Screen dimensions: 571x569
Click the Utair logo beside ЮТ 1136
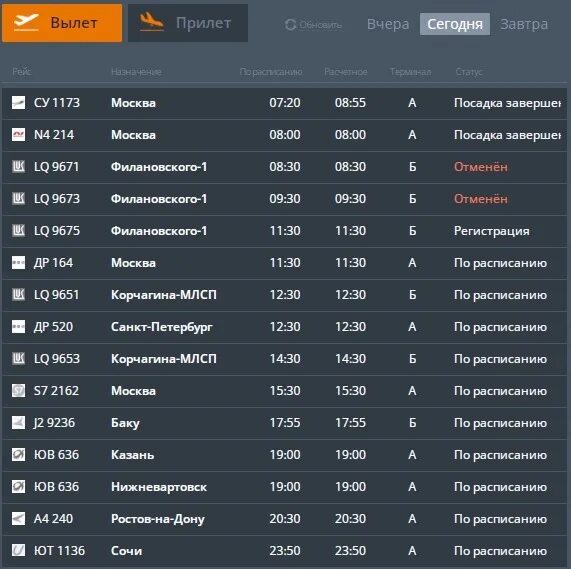[x=18, y=550]
